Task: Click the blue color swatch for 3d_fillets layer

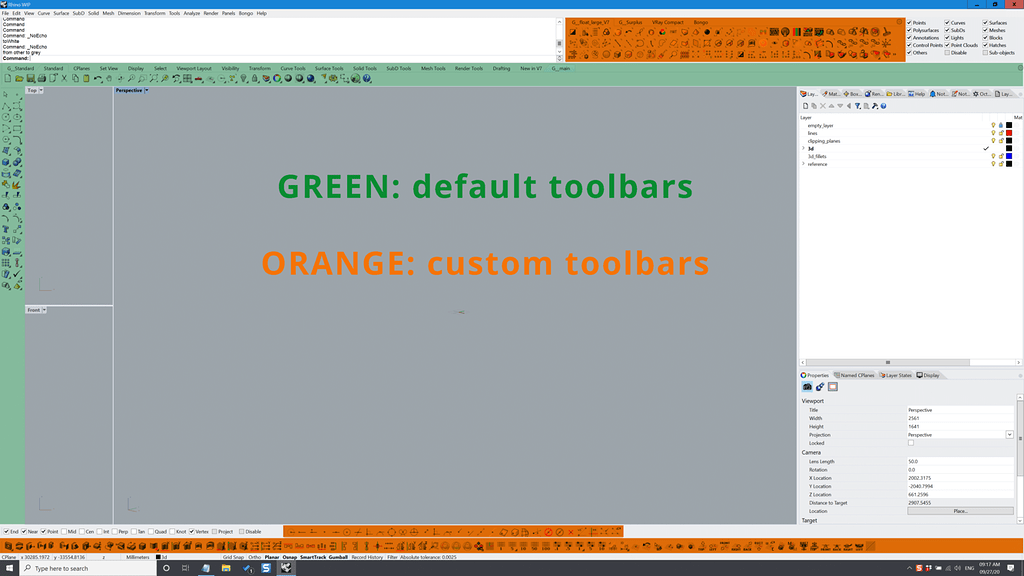Action: [x=1009, y=156]
